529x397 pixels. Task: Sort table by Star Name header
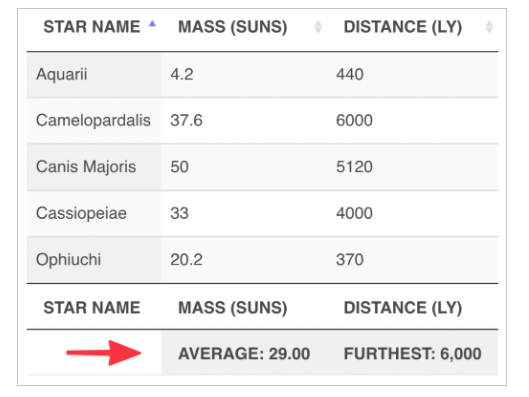click(92, 27)
